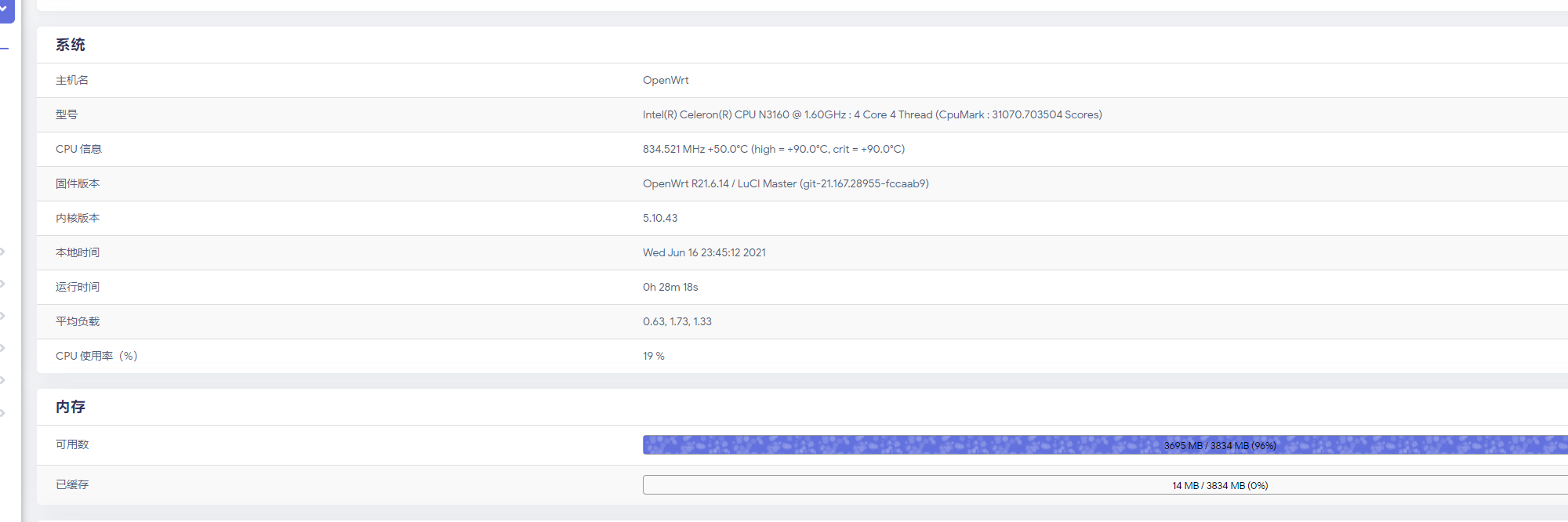Click the 型号 row label
The width and height of the screenshot is (1568, 522).
tap(67, 114)
